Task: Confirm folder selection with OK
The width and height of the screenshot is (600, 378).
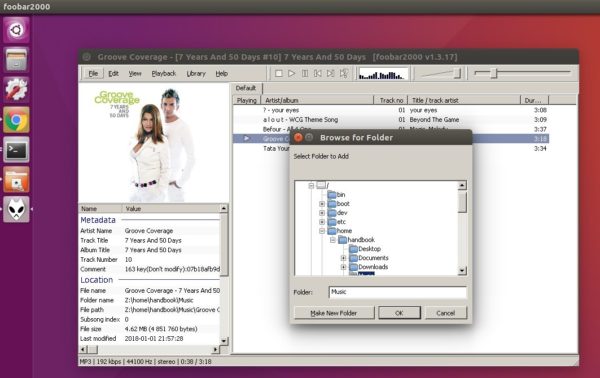Action: [399, 313]
